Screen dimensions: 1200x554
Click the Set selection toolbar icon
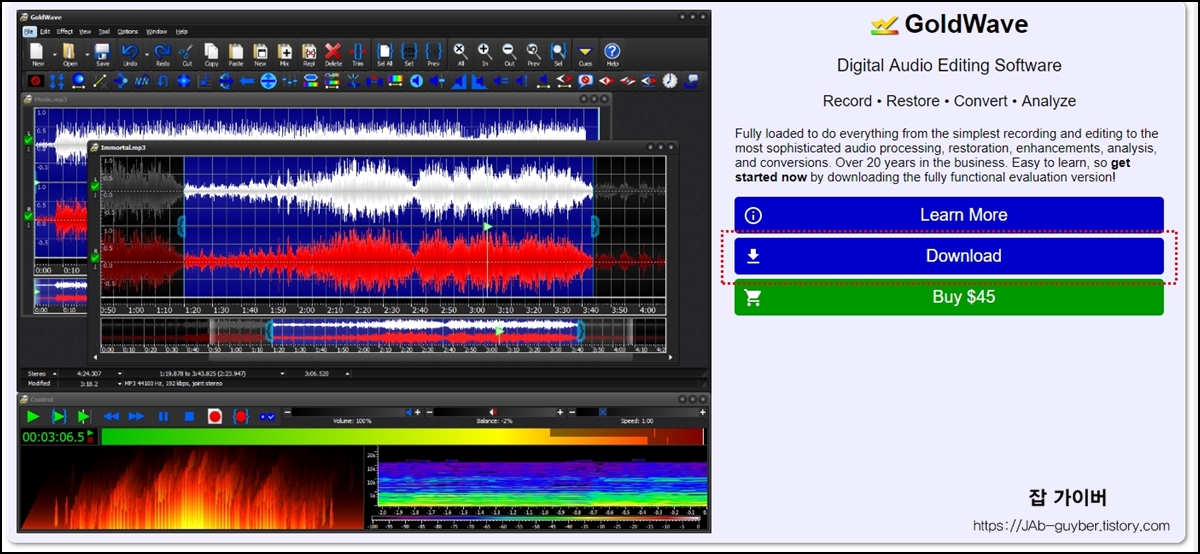click(x=409, y=52)
